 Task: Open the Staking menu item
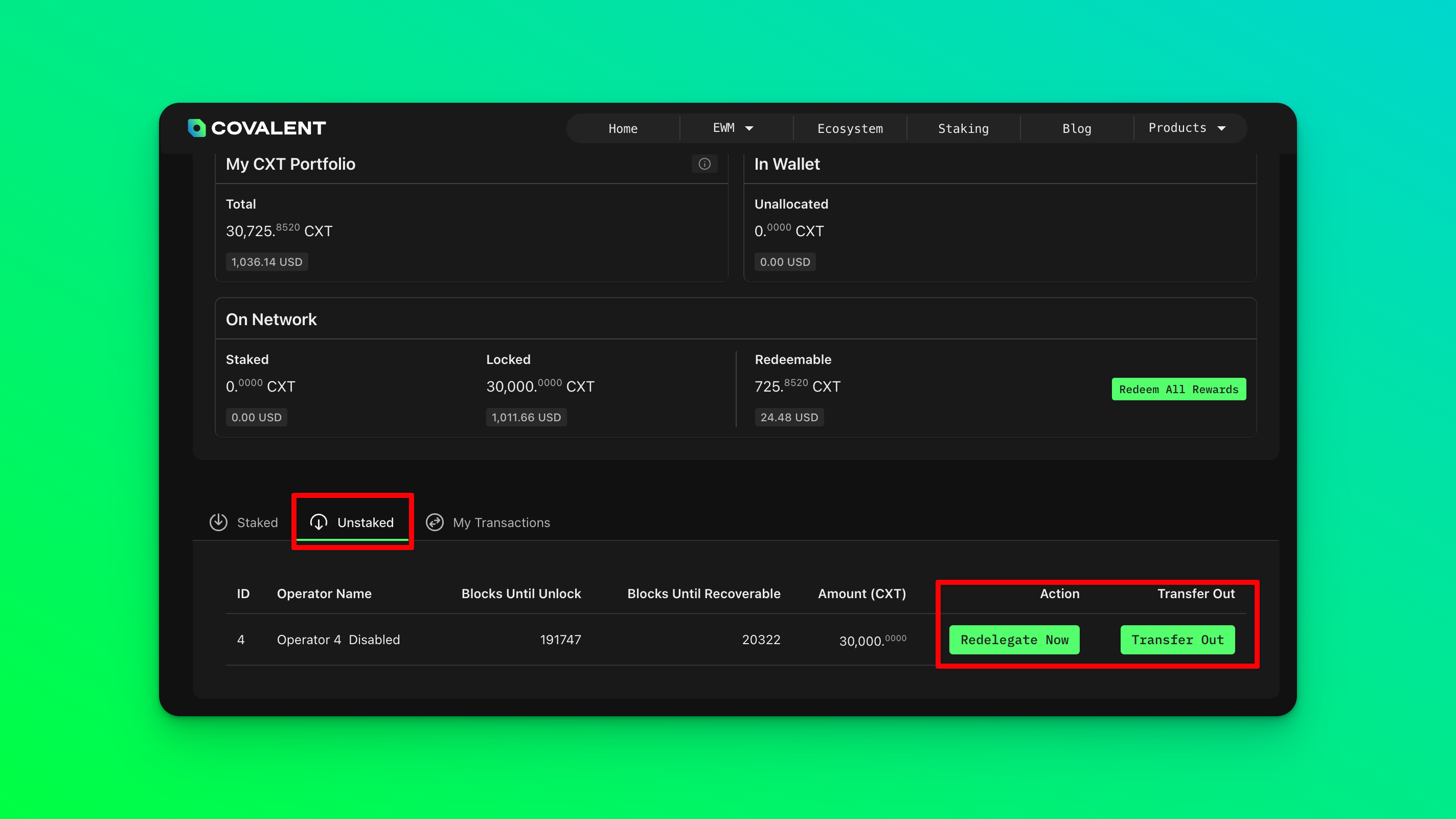pos(963,128)
